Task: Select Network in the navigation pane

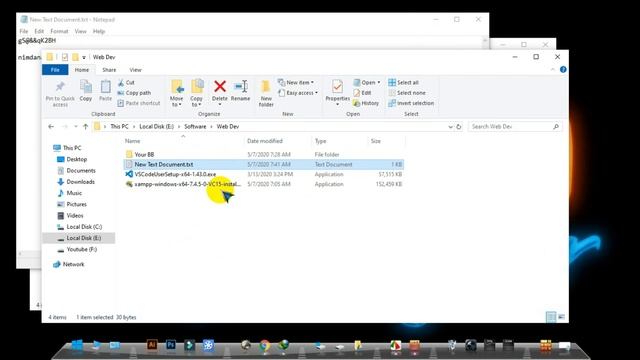Action: click(73, 264)
